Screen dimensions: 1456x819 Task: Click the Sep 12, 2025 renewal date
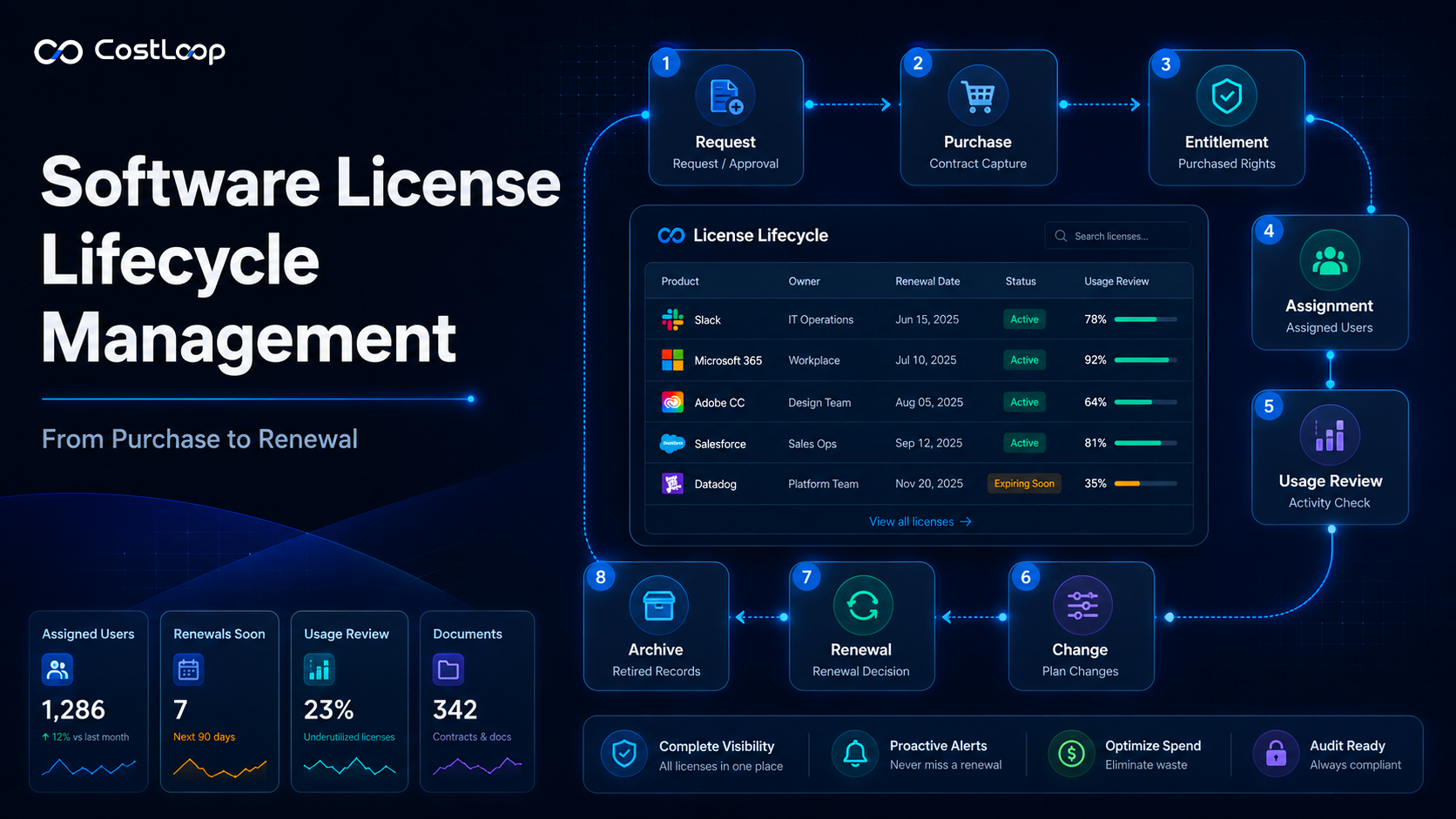coord(928,443)
